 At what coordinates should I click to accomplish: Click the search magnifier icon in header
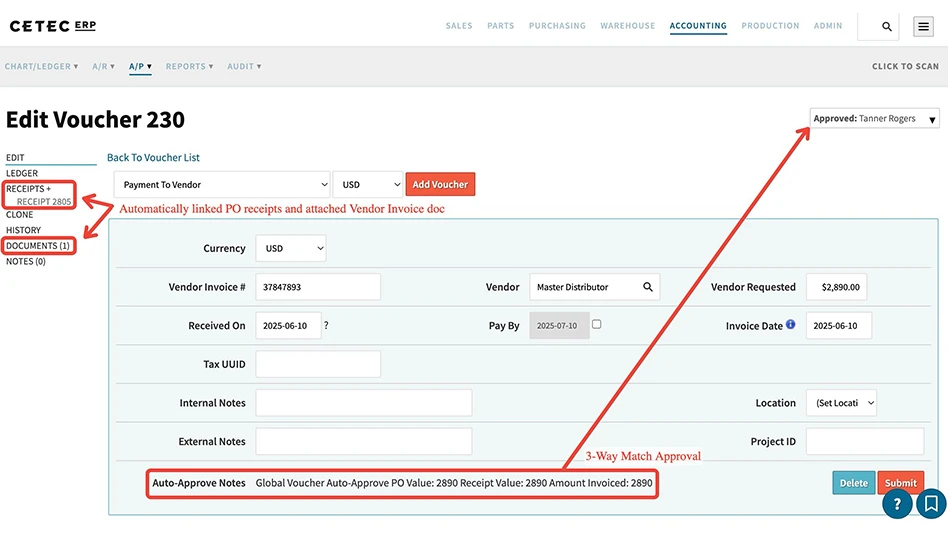(887, 27)
